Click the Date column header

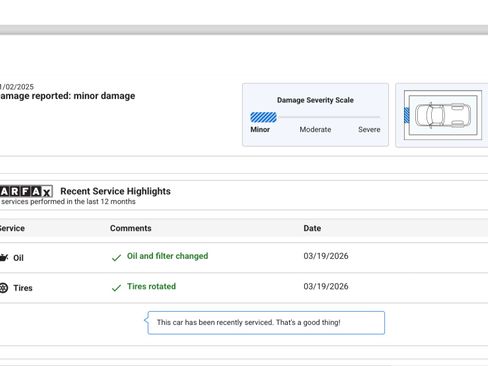(312, 228)
